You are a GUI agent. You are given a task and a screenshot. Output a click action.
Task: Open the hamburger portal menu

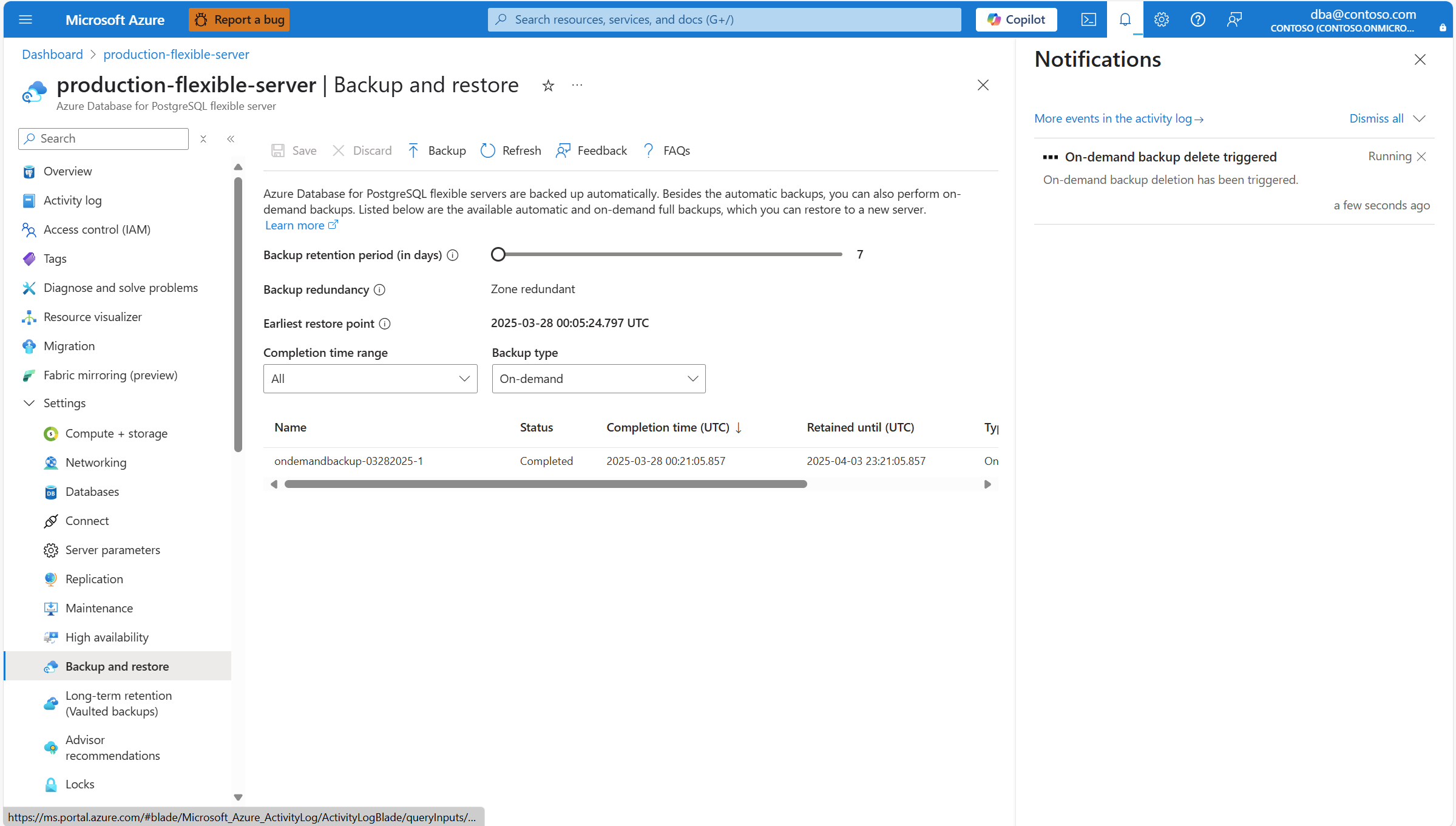click(x=25, y=19)
